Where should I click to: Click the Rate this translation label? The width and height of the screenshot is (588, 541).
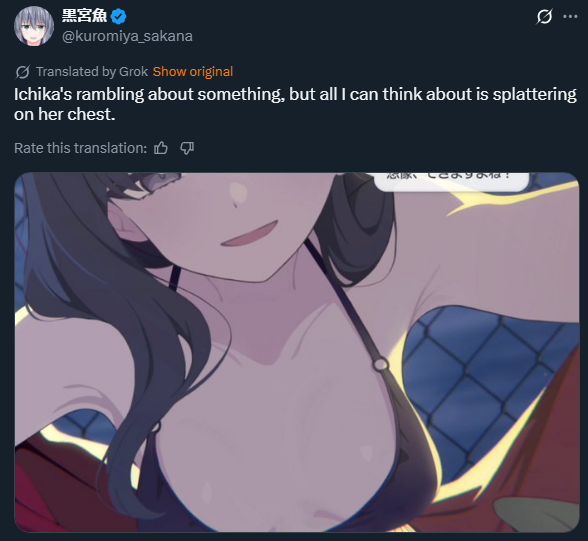tap(80, 148)
